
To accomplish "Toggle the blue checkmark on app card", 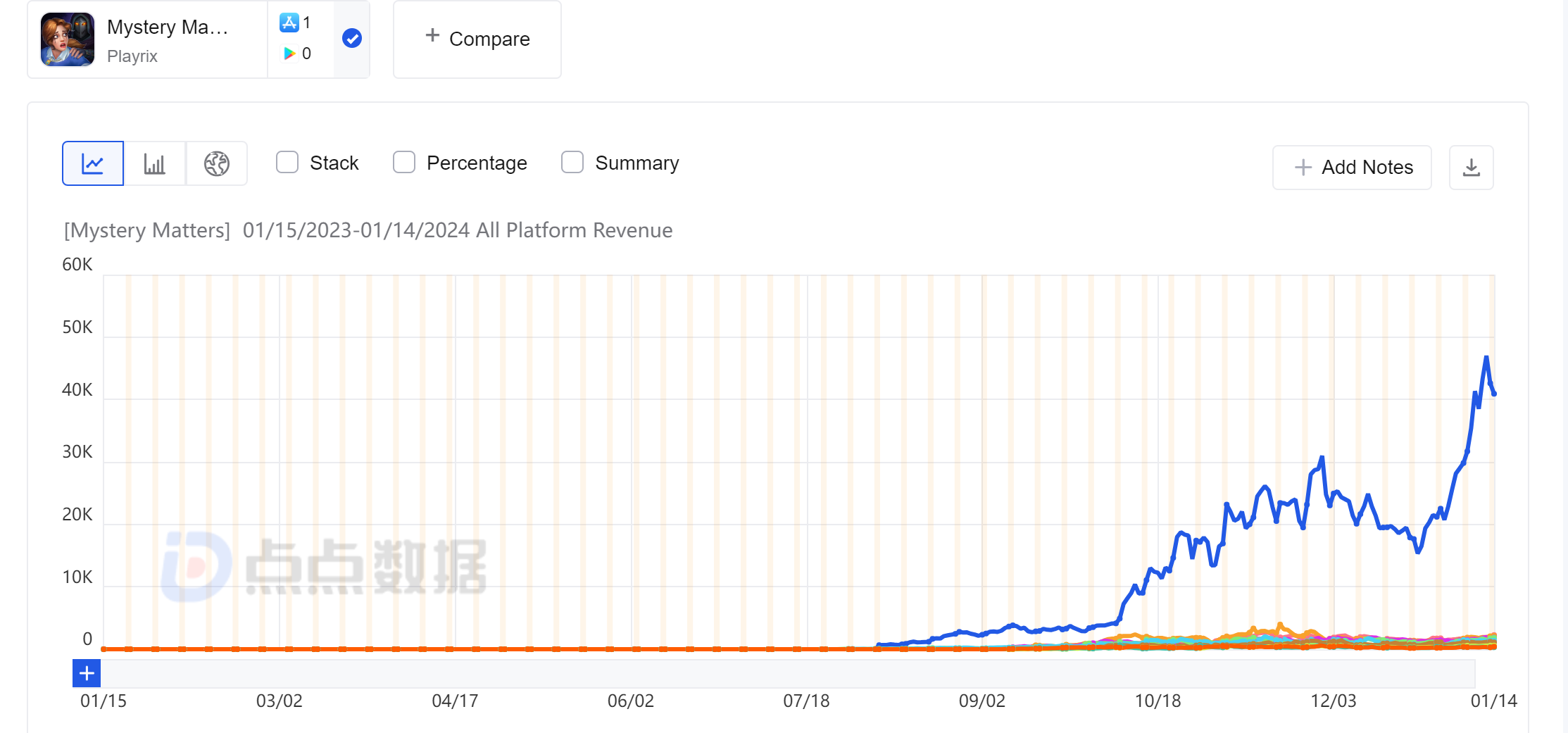I will coord(352,39).
